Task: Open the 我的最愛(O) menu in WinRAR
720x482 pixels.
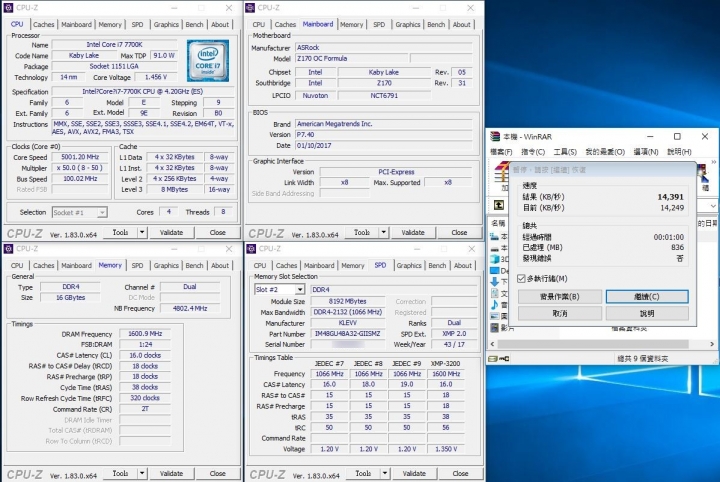Action: [605, 151]
